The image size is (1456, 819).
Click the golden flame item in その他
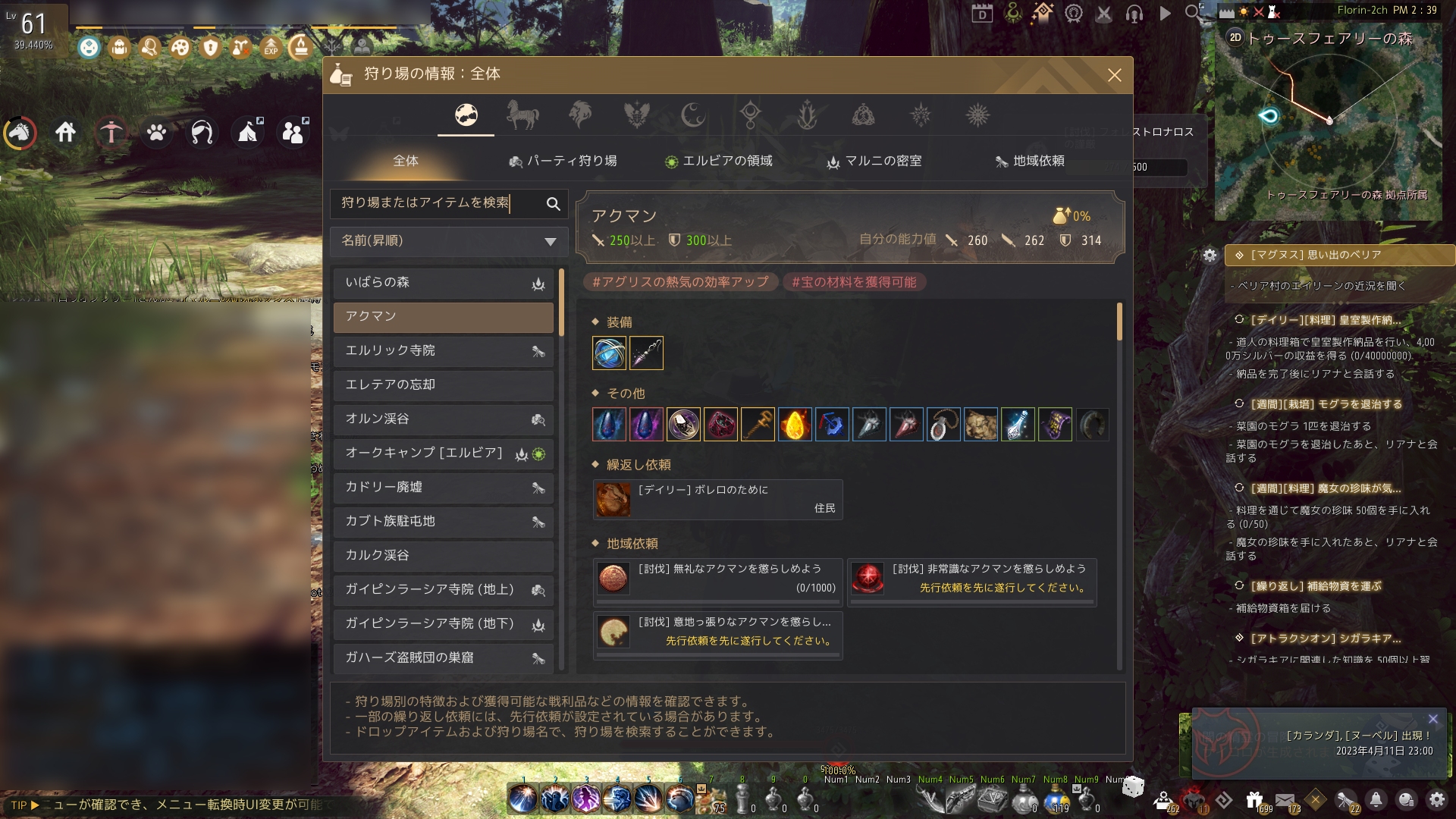[795, 425]
